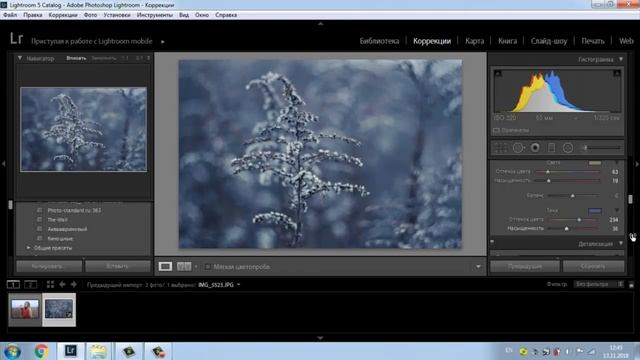The height and width of the screenshot is (360, 640).
Task: Expand the user presets folder triangle
Action: 29,248
